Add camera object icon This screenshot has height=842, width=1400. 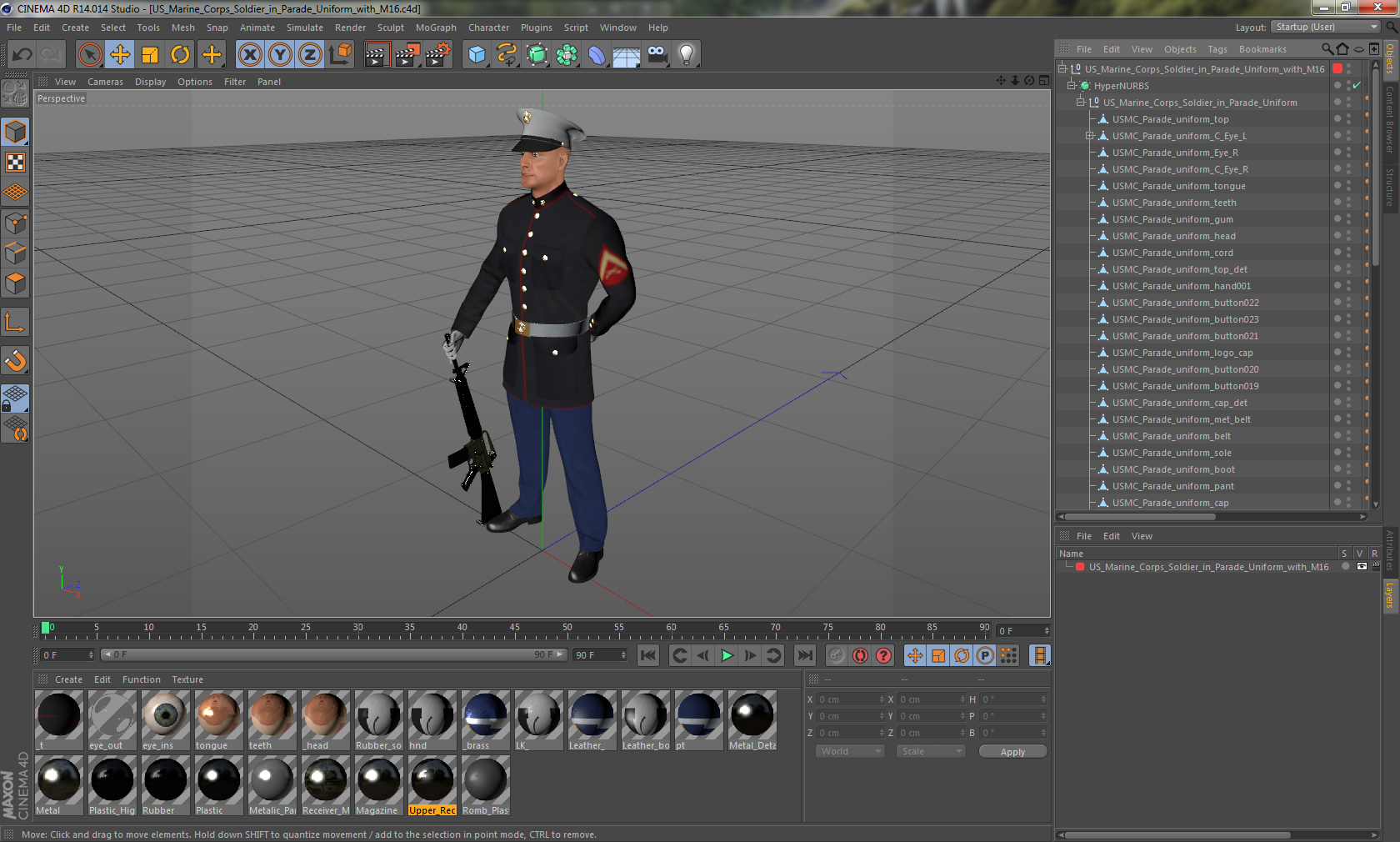(x=657, y=55)
